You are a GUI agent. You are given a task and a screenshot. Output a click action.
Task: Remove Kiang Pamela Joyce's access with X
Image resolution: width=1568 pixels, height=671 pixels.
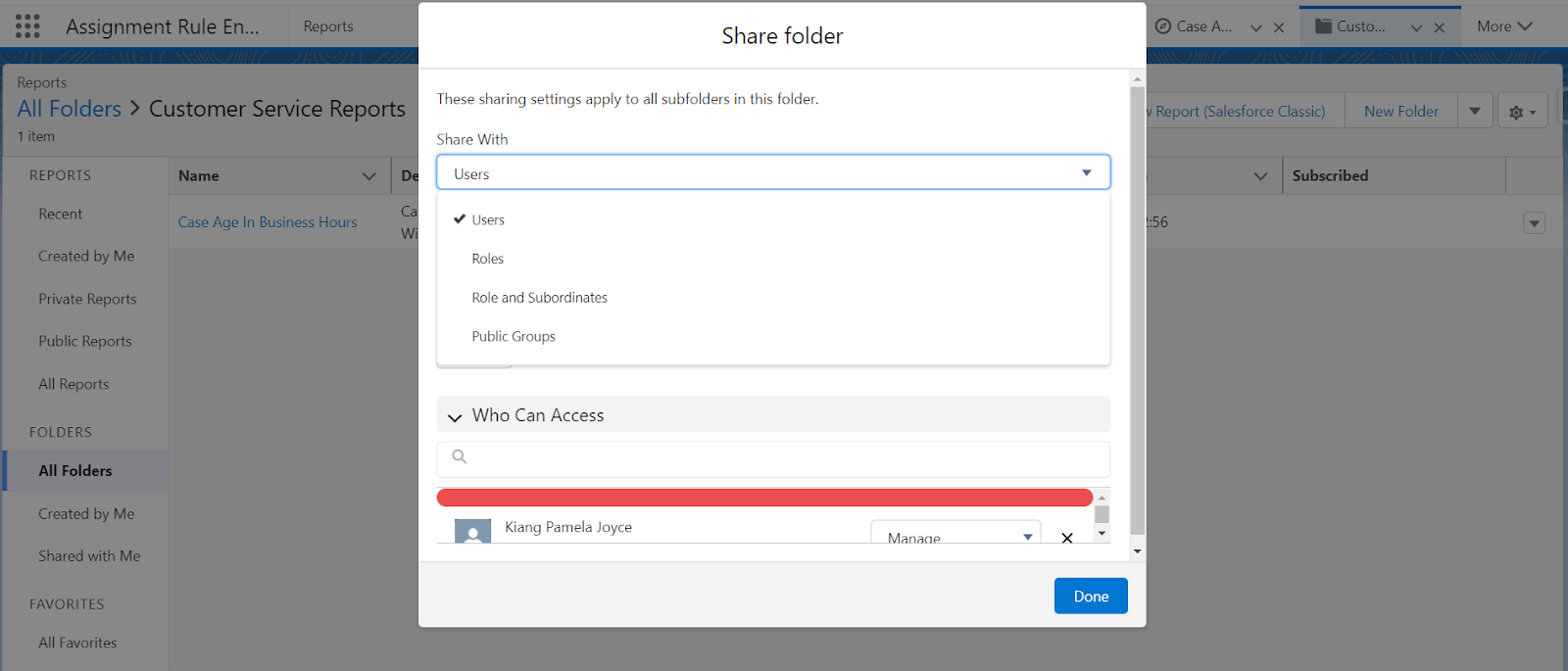point(1067,538)
